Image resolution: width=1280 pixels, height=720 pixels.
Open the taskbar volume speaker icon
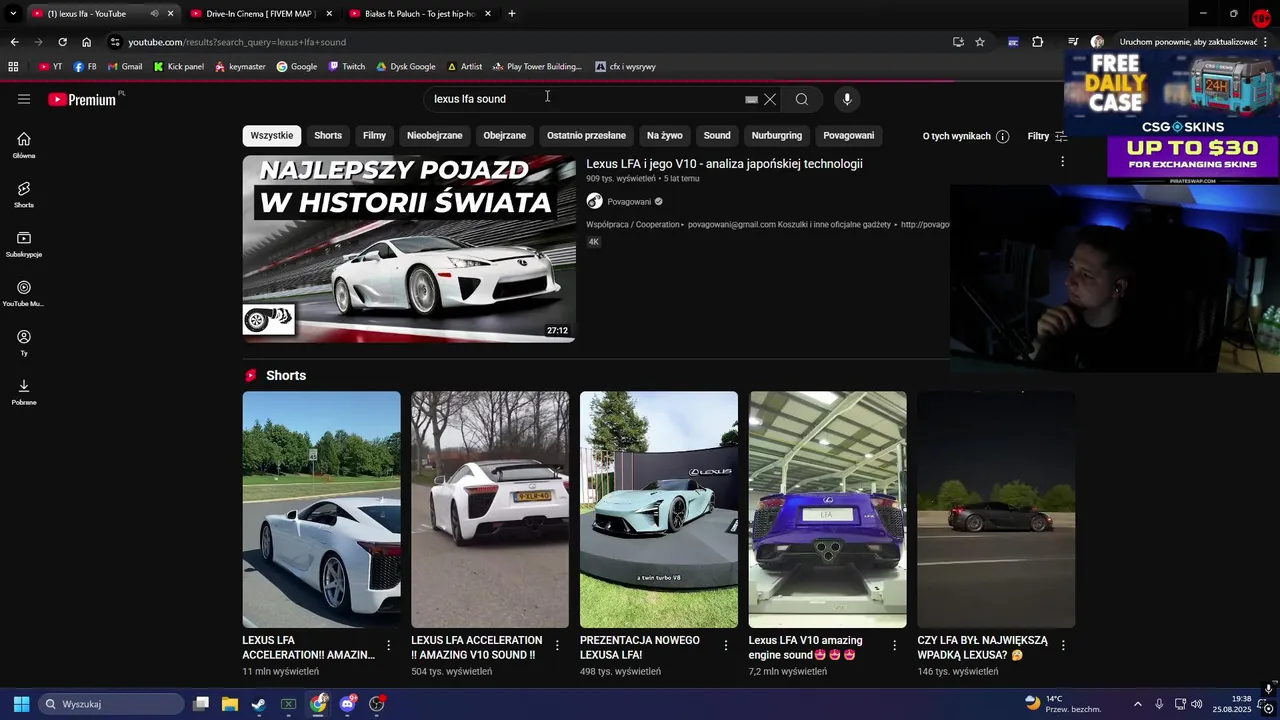click(1197, 704)
